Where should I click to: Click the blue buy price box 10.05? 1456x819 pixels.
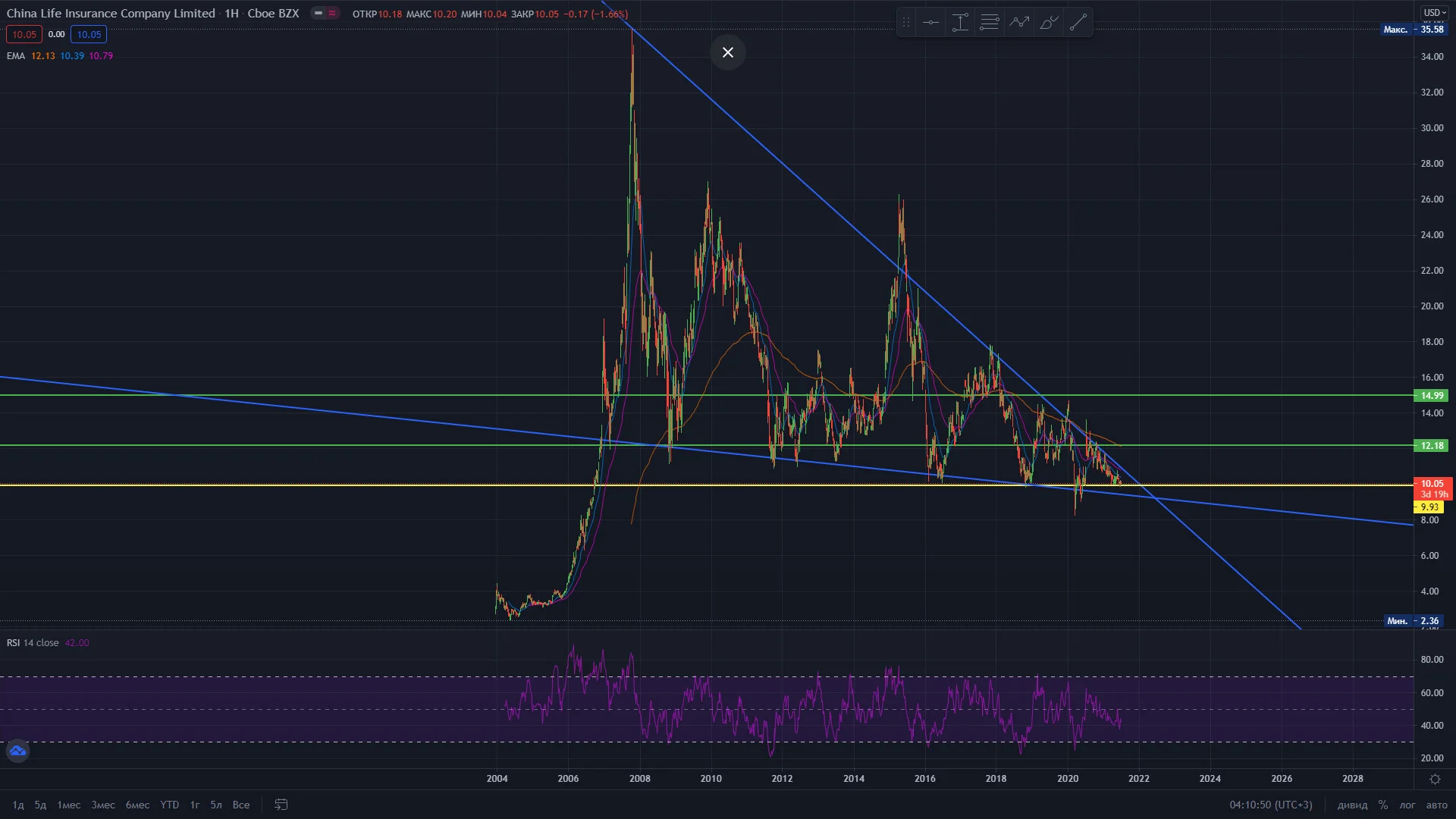pyautogui.click(x=89, y=34)
